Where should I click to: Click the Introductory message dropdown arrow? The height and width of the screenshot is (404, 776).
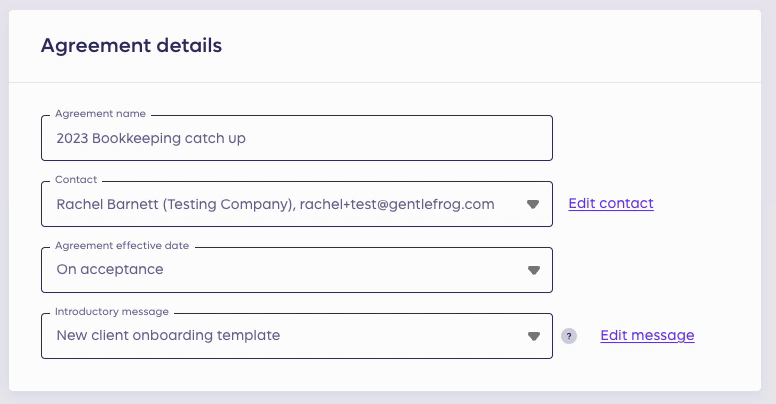[x=534, y=336]
